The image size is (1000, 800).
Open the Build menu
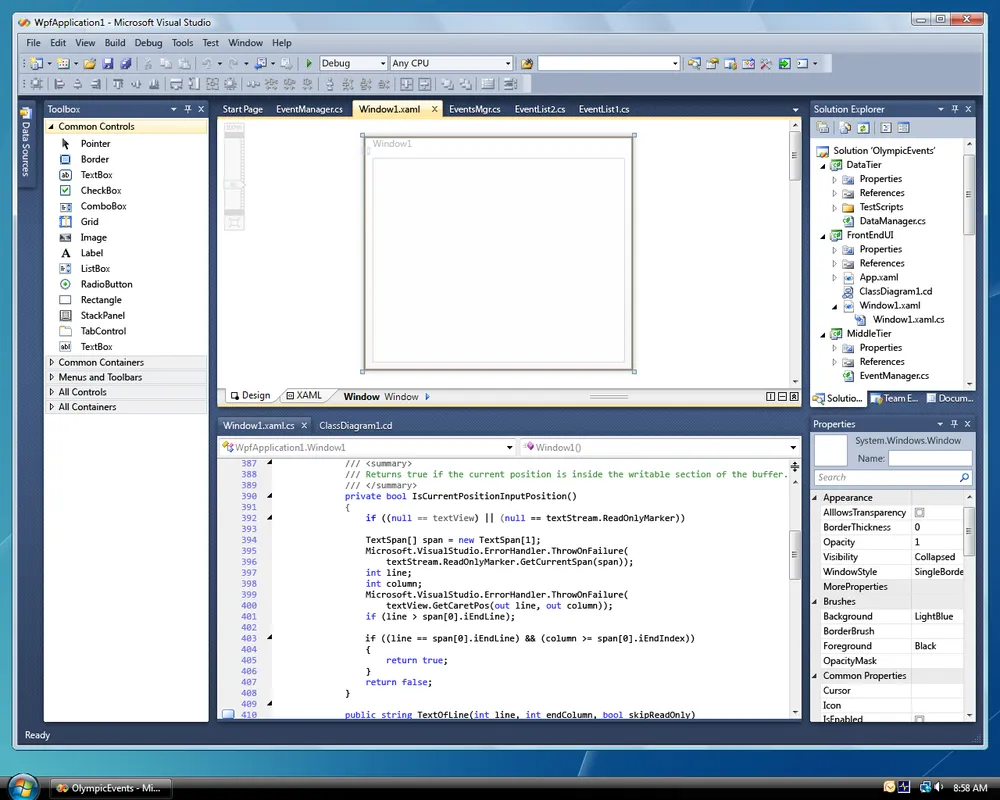[x=115, y=43]
